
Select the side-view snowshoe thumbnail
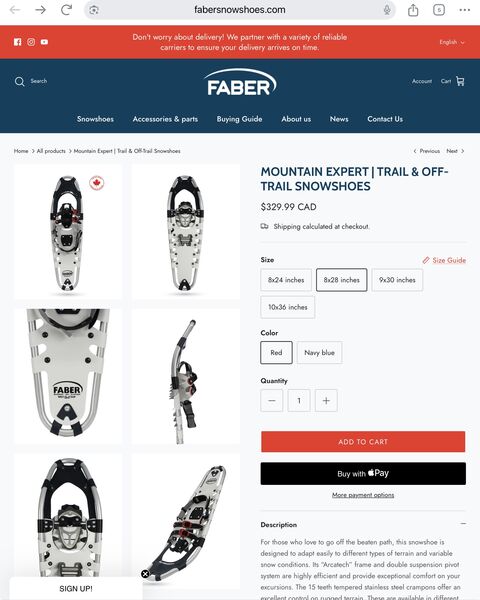(x=186, y=377)
